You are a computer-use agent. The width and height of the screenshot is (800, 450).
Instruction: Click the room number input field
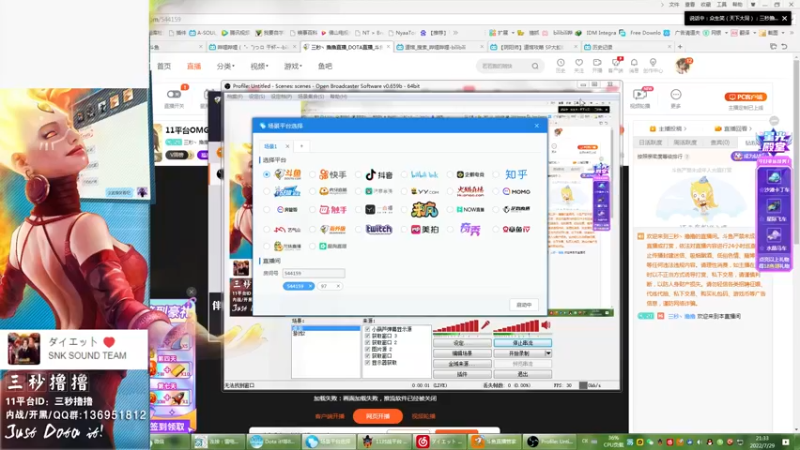click(x=313, y=273)
